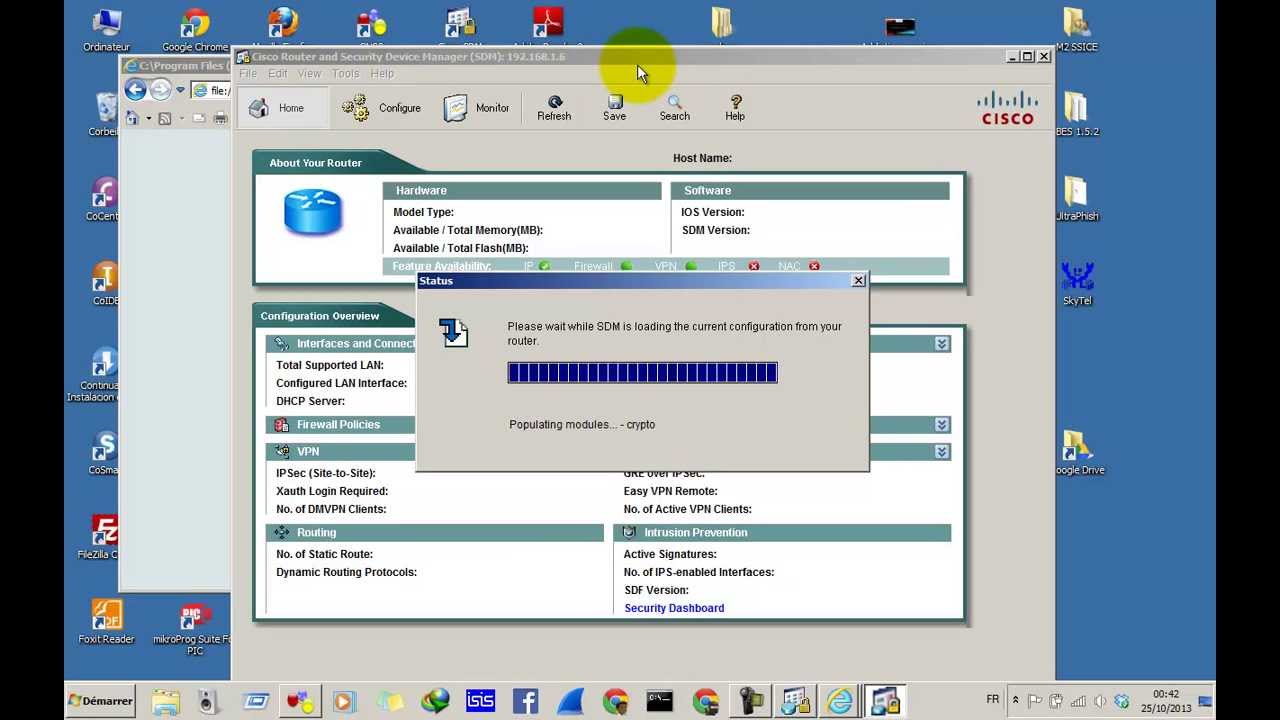
Task: Open the mikroProg Suite desktop shortcut
Action: click(x=194, y=628)
